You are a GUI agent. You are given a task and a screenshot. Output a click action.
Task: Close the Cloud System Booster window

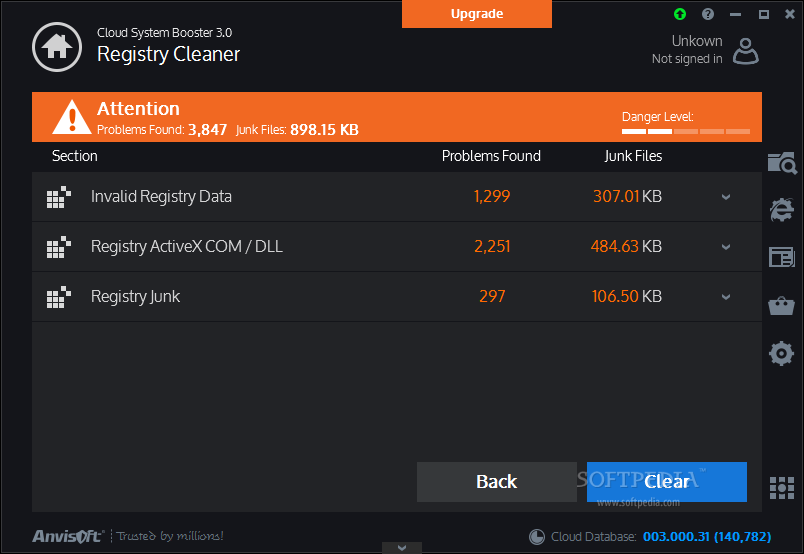coord(790,14)
